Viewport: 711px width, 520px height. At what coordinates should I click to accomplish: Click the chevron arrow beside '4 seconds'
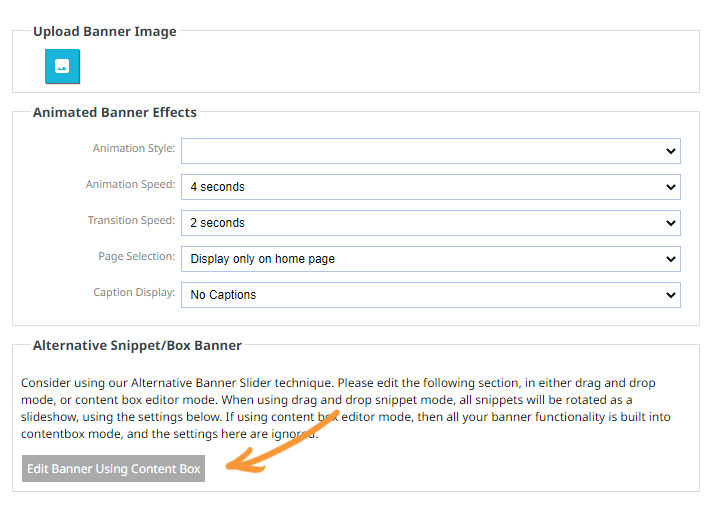click(x=670, y=187)
